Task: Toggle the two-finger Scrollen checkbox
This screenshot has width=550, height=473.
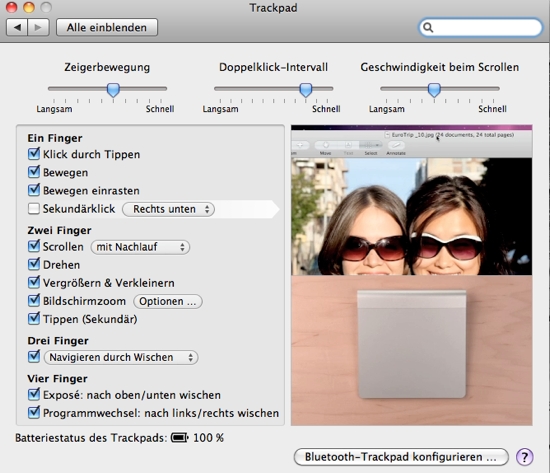Action: [34, 246]
